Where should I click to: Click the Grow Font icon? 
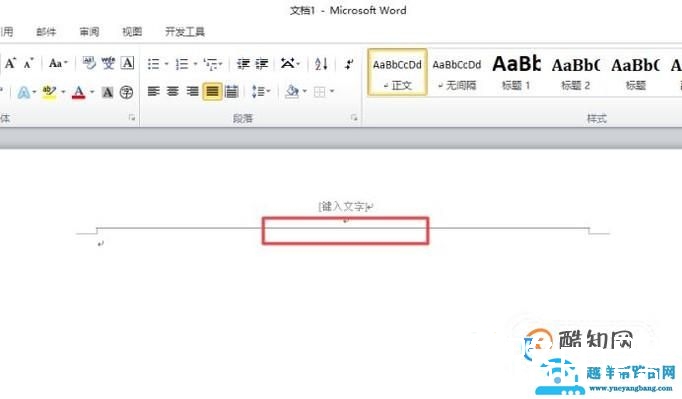click(x=10, y=64)
